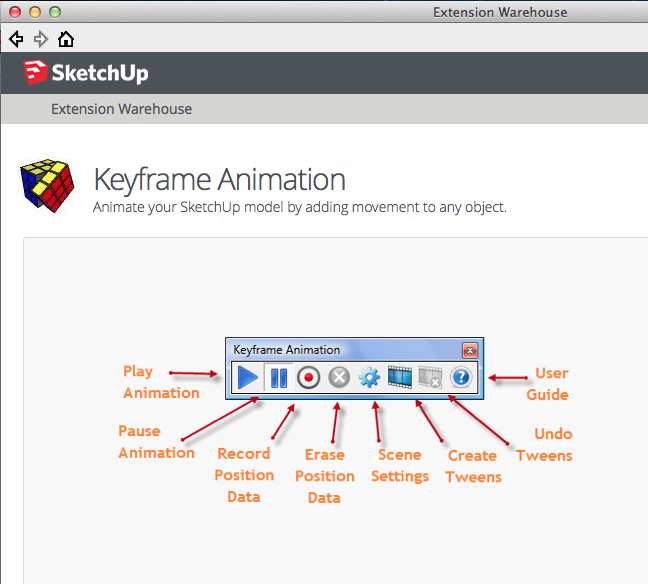Go forward with the right arrow
The width and height of the screenshot is (648, 584).
(x=40, y=39)
